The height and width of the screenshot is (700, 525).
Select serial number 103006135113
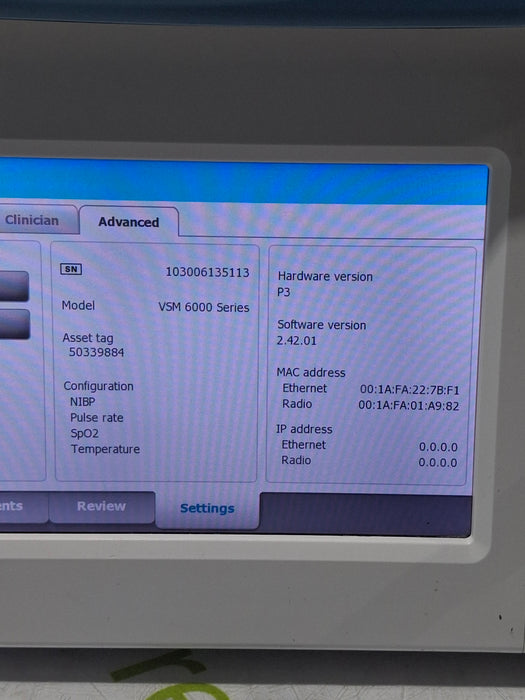[x=207, y=272]
